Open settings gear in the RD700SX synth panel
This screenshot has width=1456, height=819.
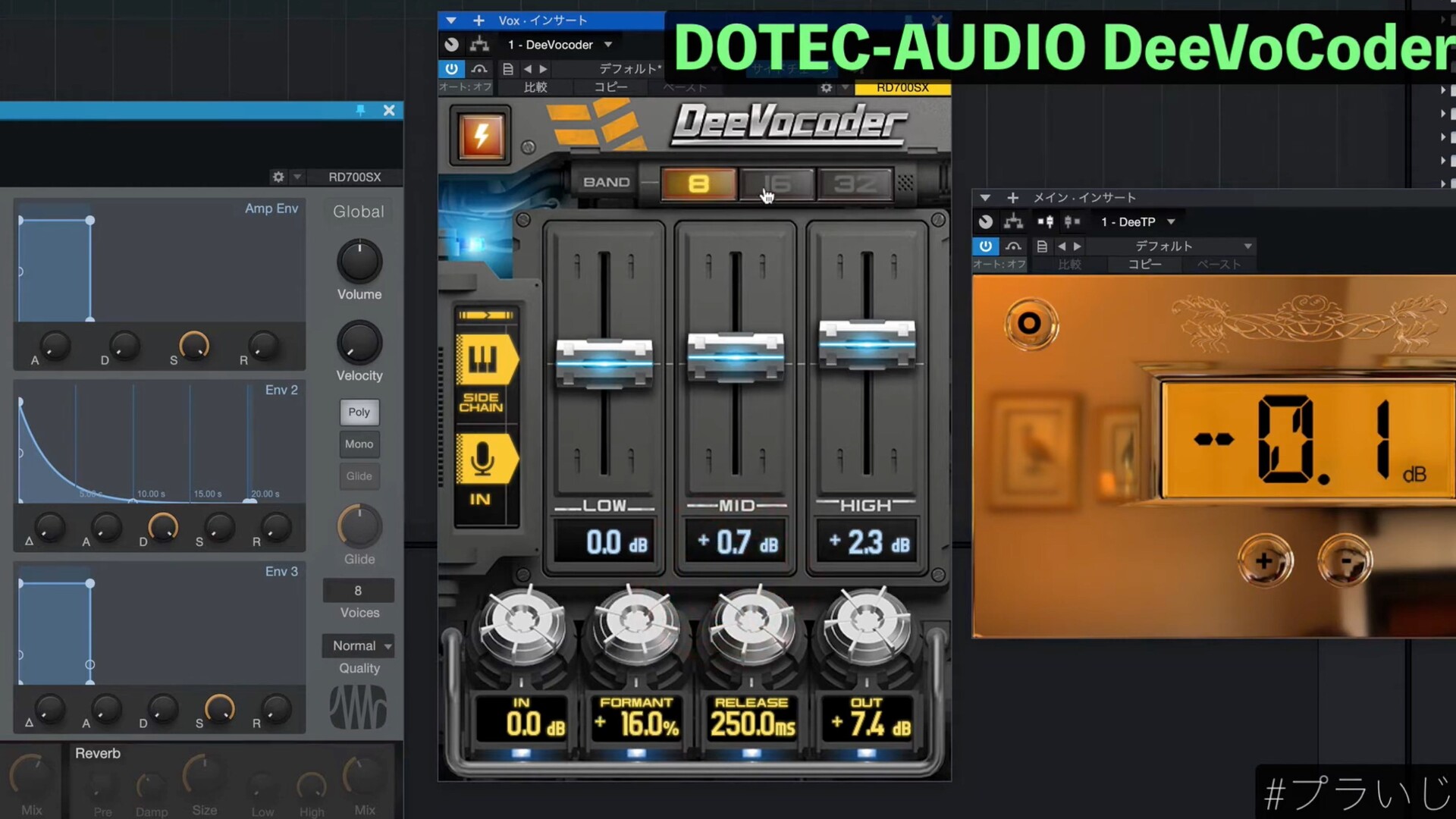point(278,177)
